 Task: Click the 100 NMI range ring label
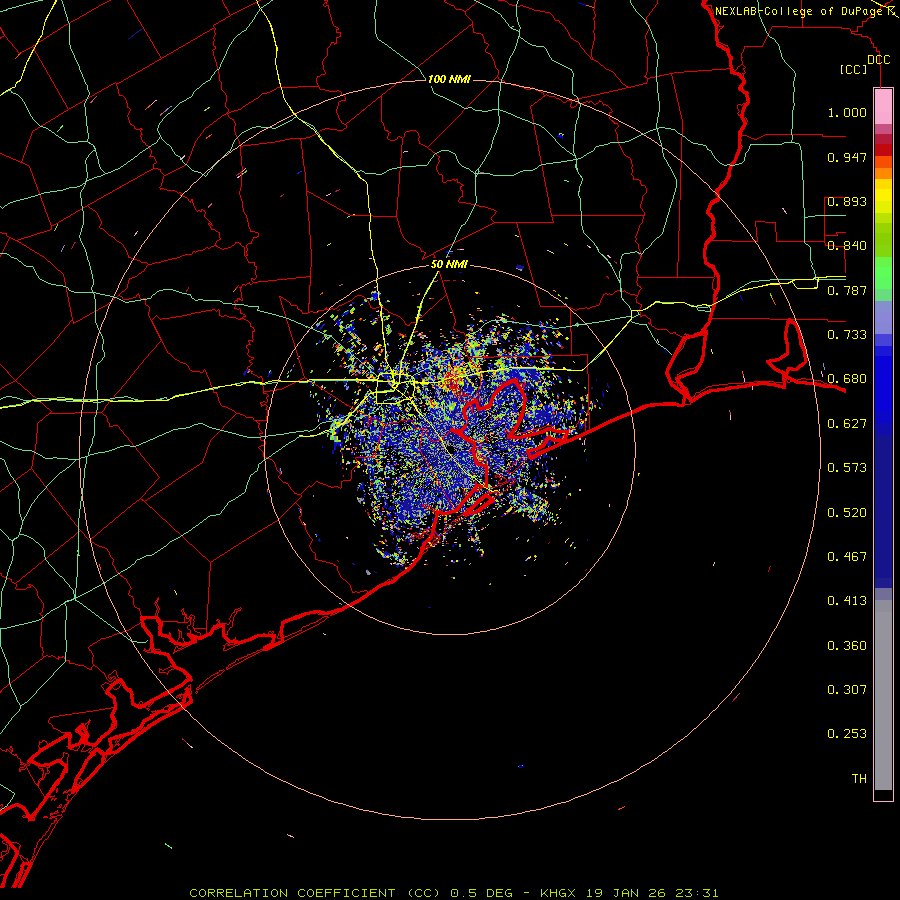[x=449, y=79]
